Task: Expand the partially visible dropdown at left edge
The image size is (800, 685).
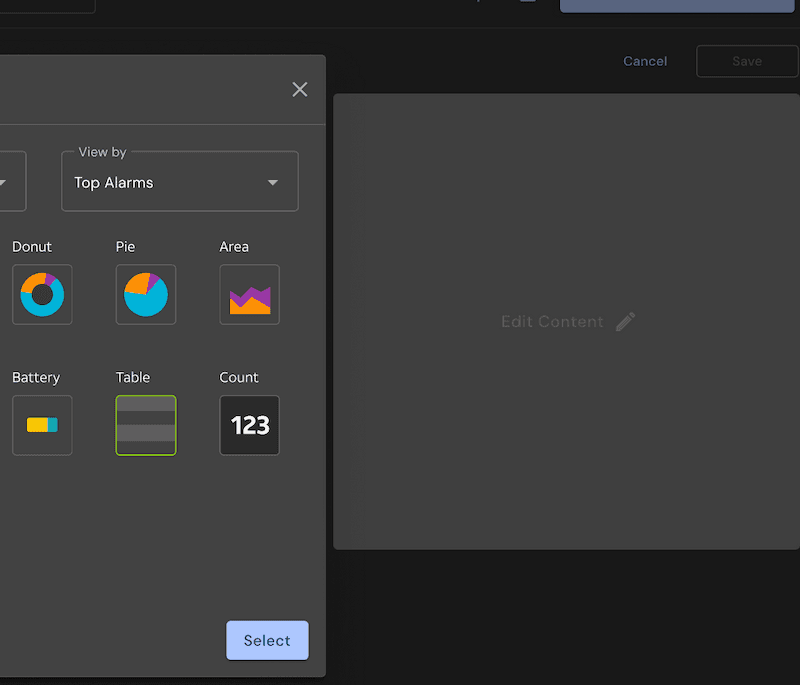Action: (8, 181)
